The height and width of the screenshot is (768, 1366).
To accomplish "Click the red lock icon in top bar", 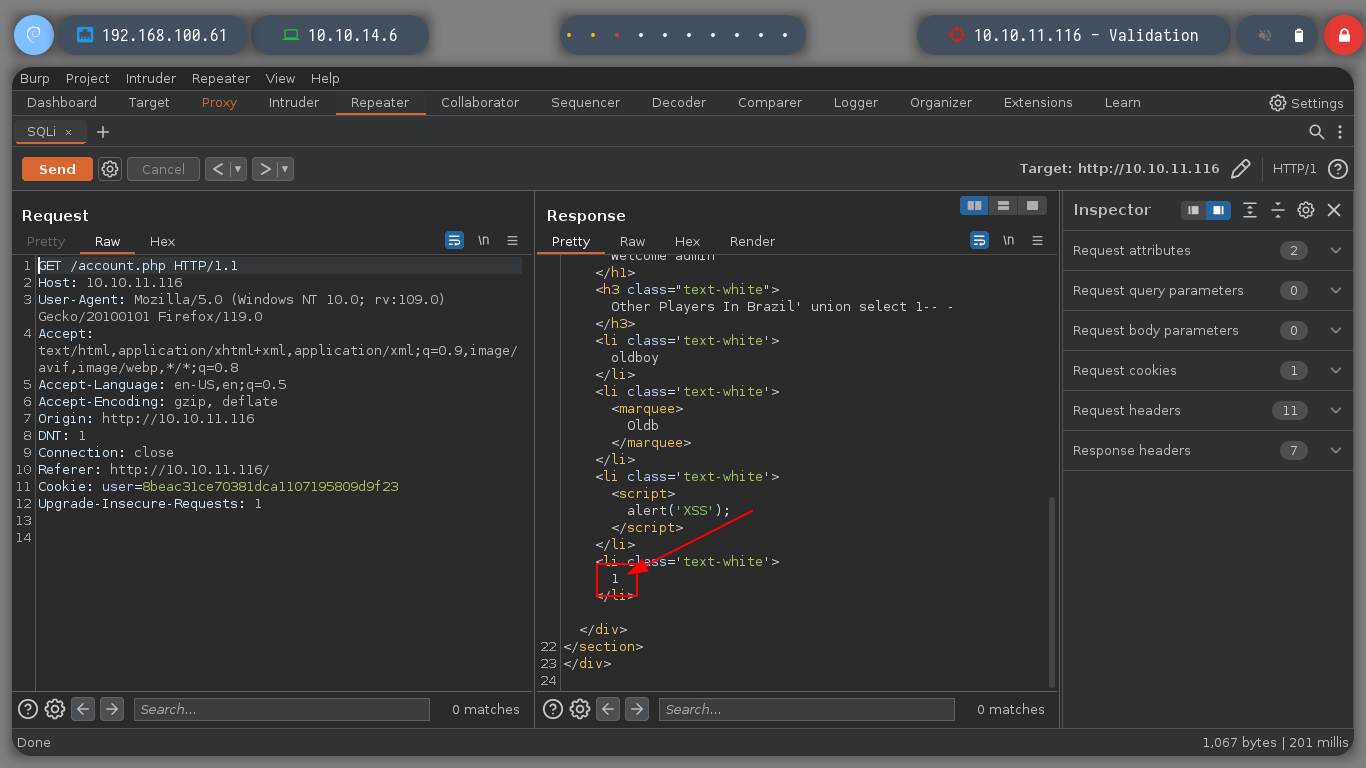I will (1343, 35).
